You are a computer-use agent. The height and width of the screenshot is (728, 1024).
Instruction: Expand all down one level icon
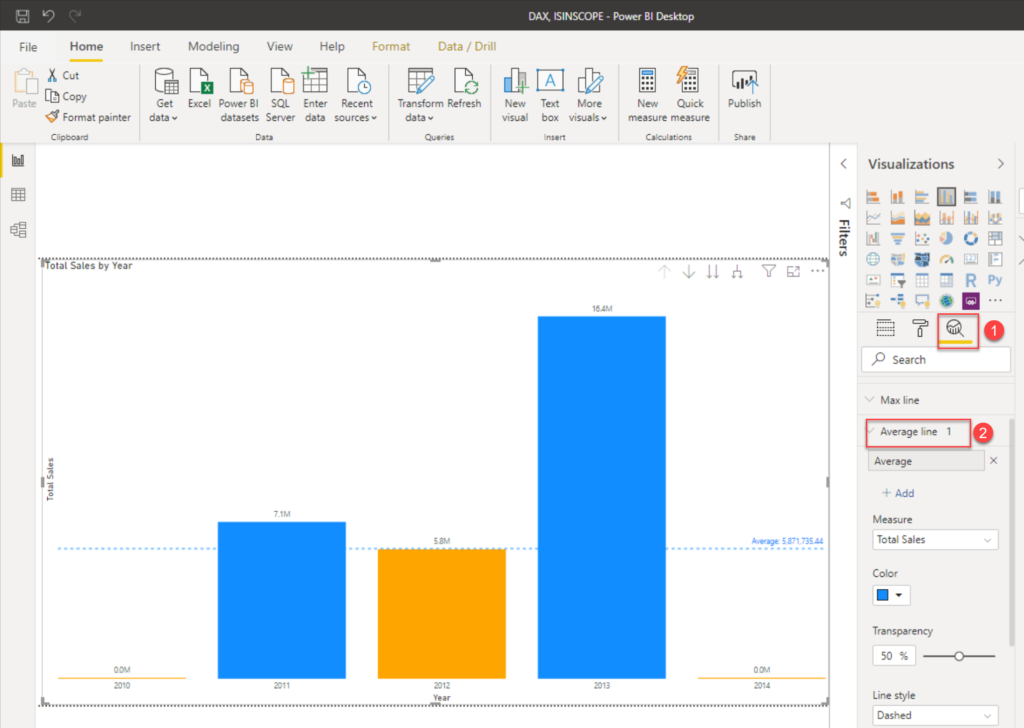point(737,272)
